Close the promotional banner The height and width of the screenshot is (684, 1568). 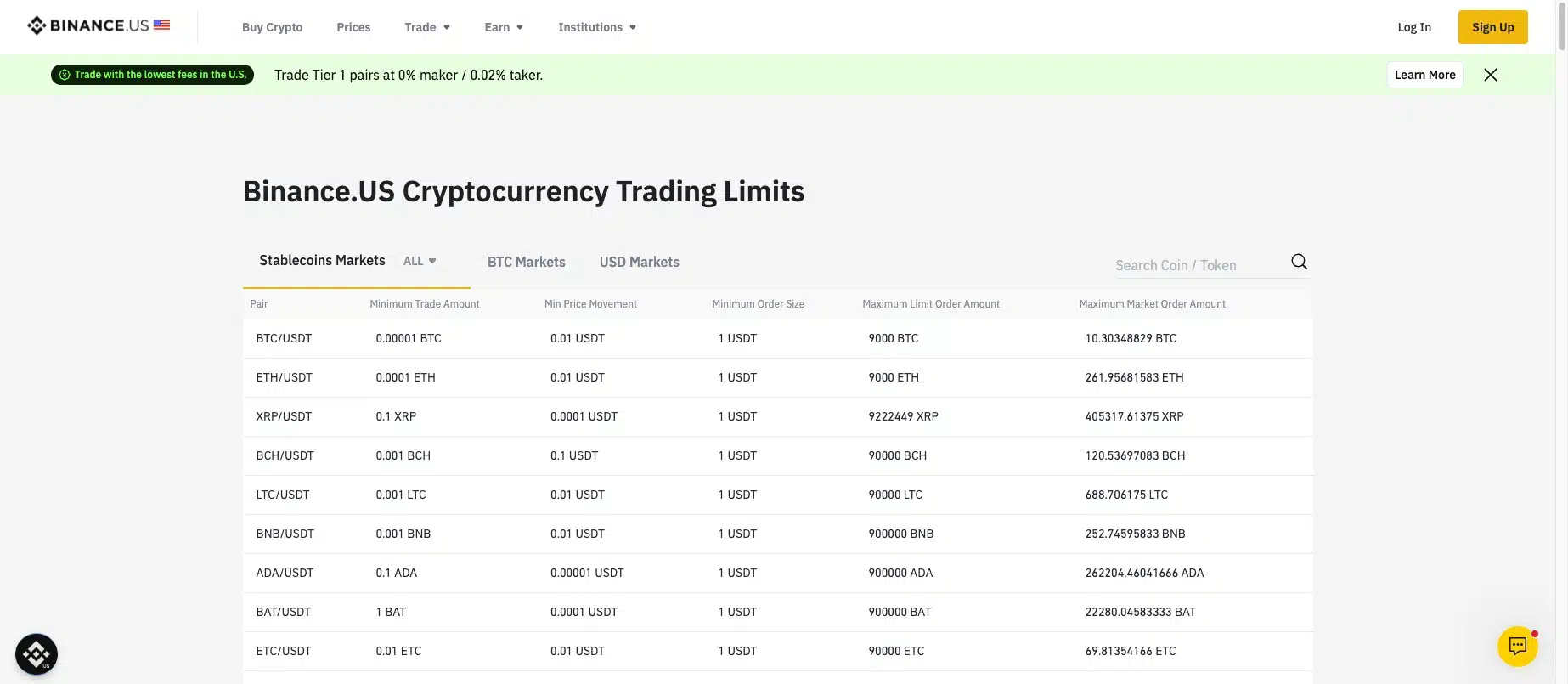[x=1491, y=75]
